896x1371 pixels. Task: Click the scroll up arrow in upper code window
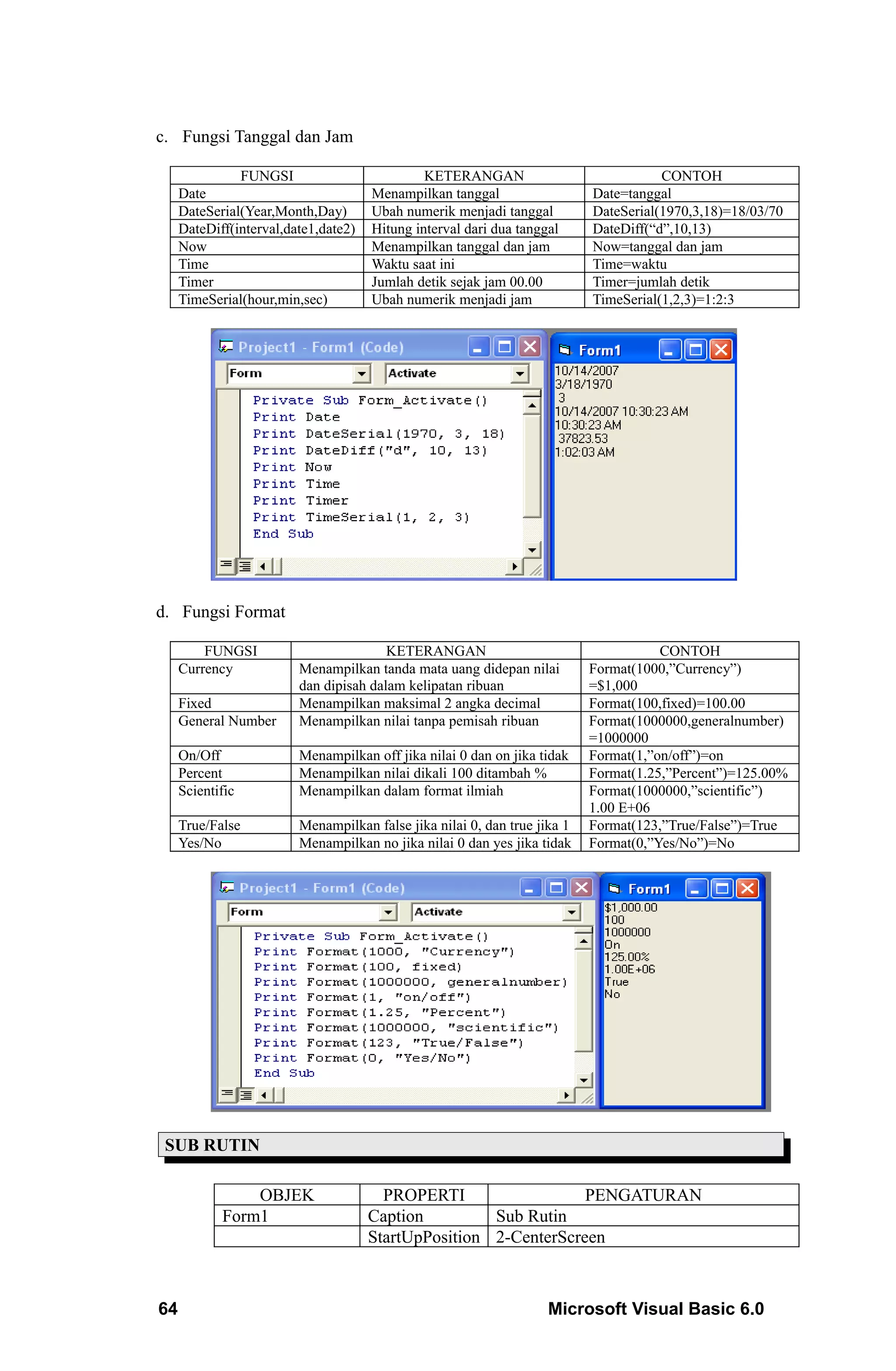coord(532,406)
